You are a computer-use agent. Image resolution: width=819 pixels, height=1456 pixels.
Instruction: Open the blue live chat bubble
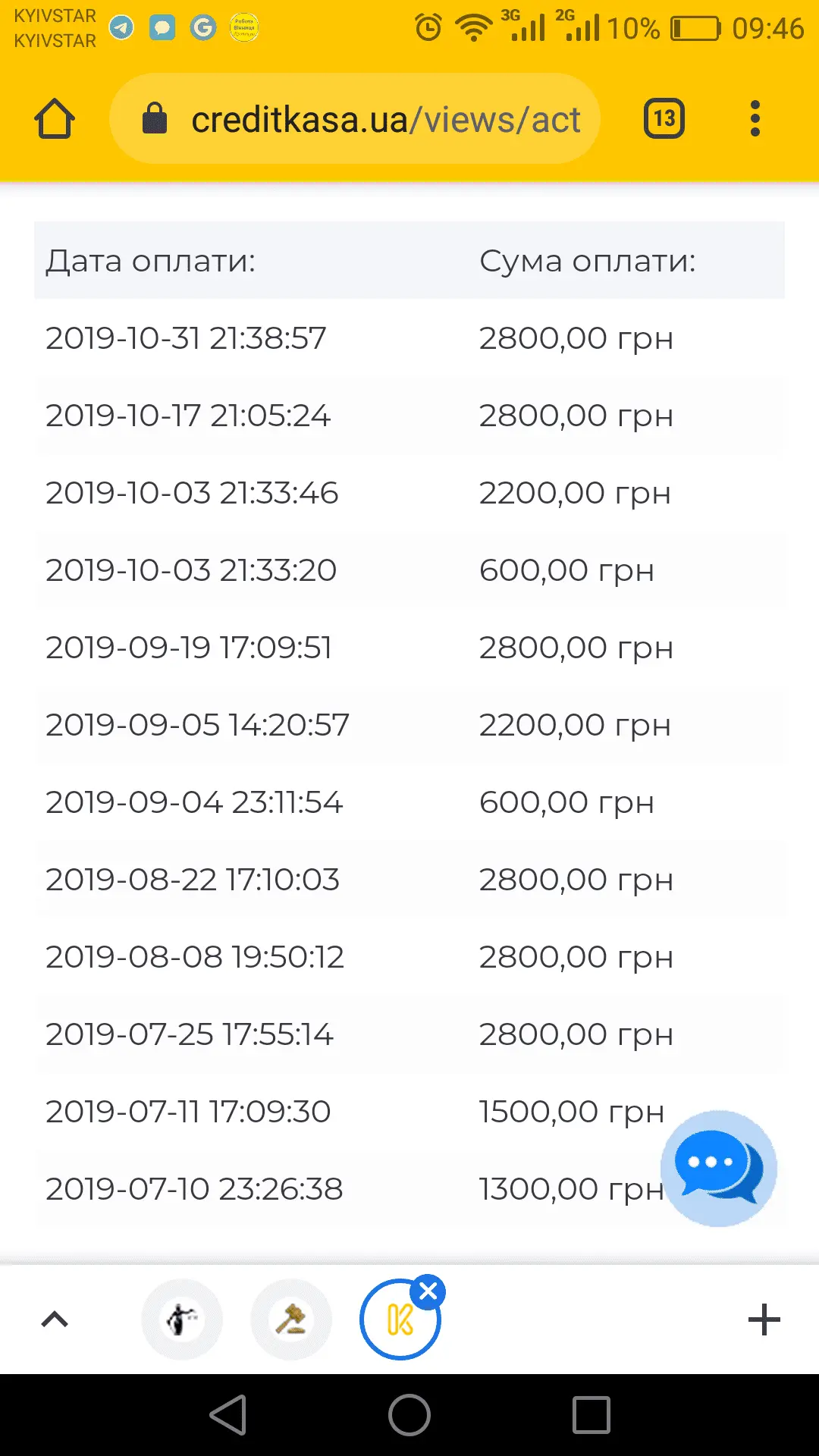[x=718, y=1168]
